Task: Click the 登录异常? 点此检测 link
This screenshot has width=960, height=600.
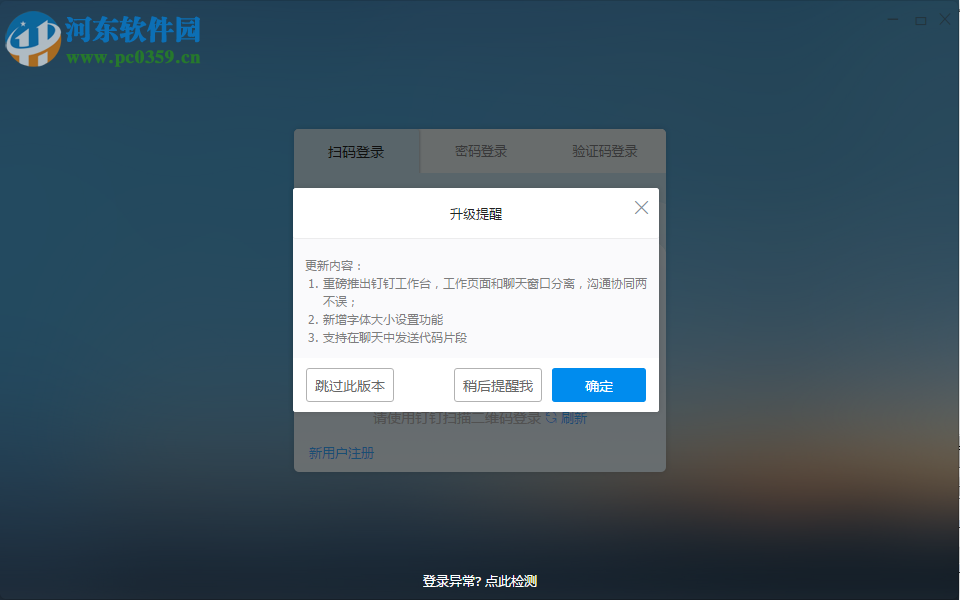Action: pos(479,581)
